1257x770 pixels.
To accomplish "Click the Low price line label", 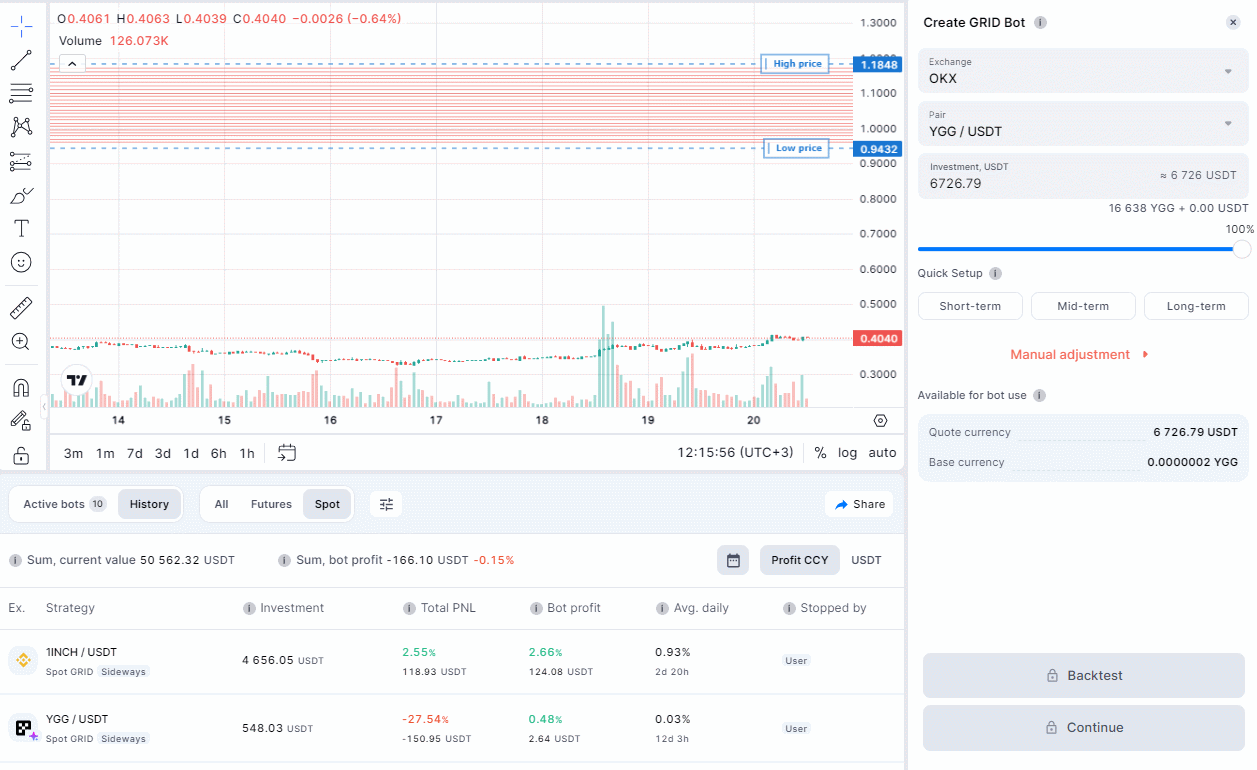I will click(x=796, y=148).
